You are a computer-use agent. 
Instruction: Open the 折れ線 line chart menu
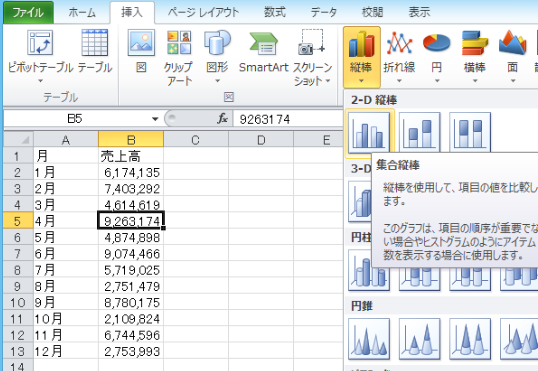pyautogui.click(x=399, y=57)
